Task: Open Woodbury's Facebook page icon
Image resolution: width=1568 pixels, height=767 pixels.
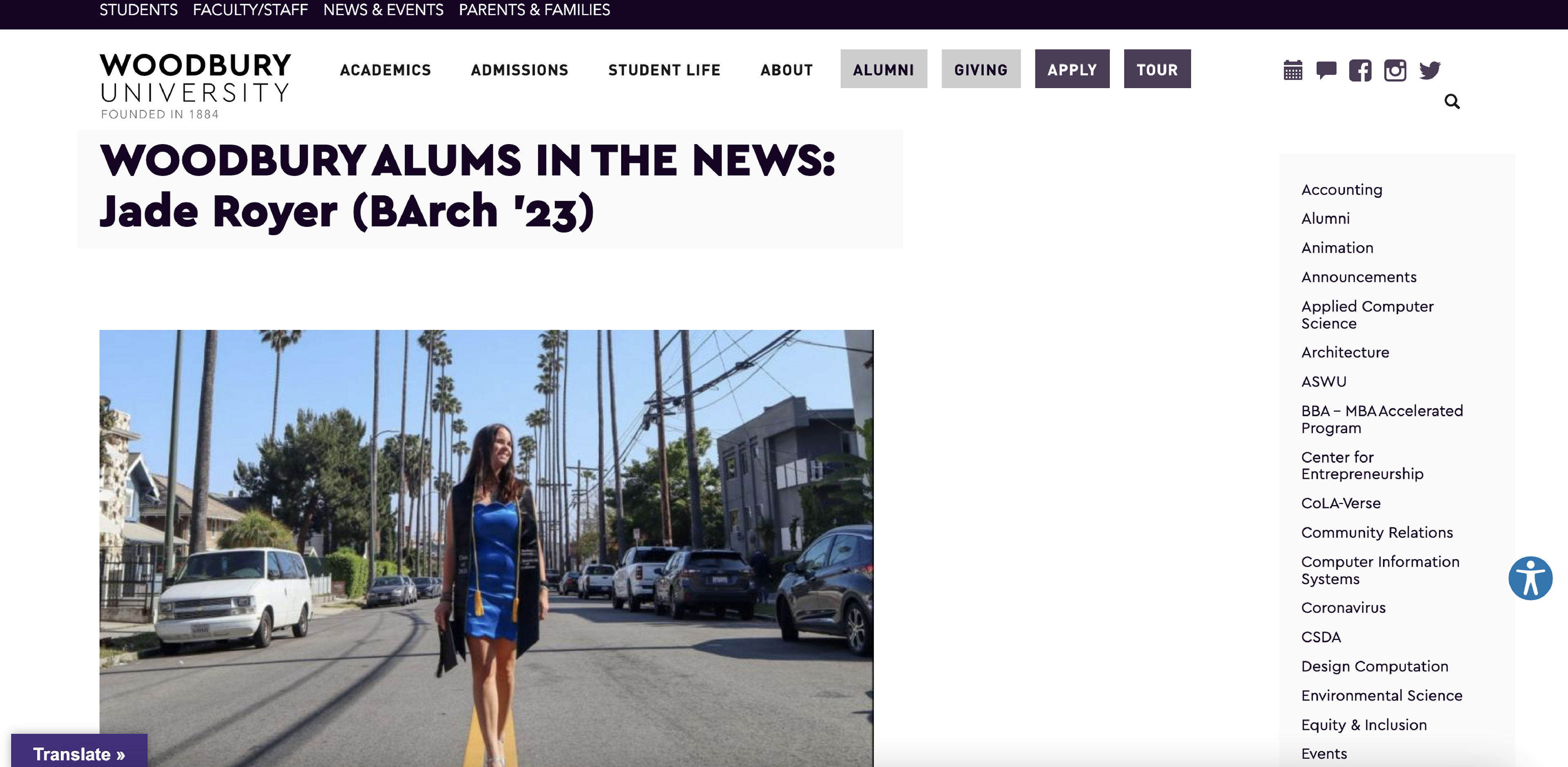Action: pyautogui.click(x=1361, y=70)
